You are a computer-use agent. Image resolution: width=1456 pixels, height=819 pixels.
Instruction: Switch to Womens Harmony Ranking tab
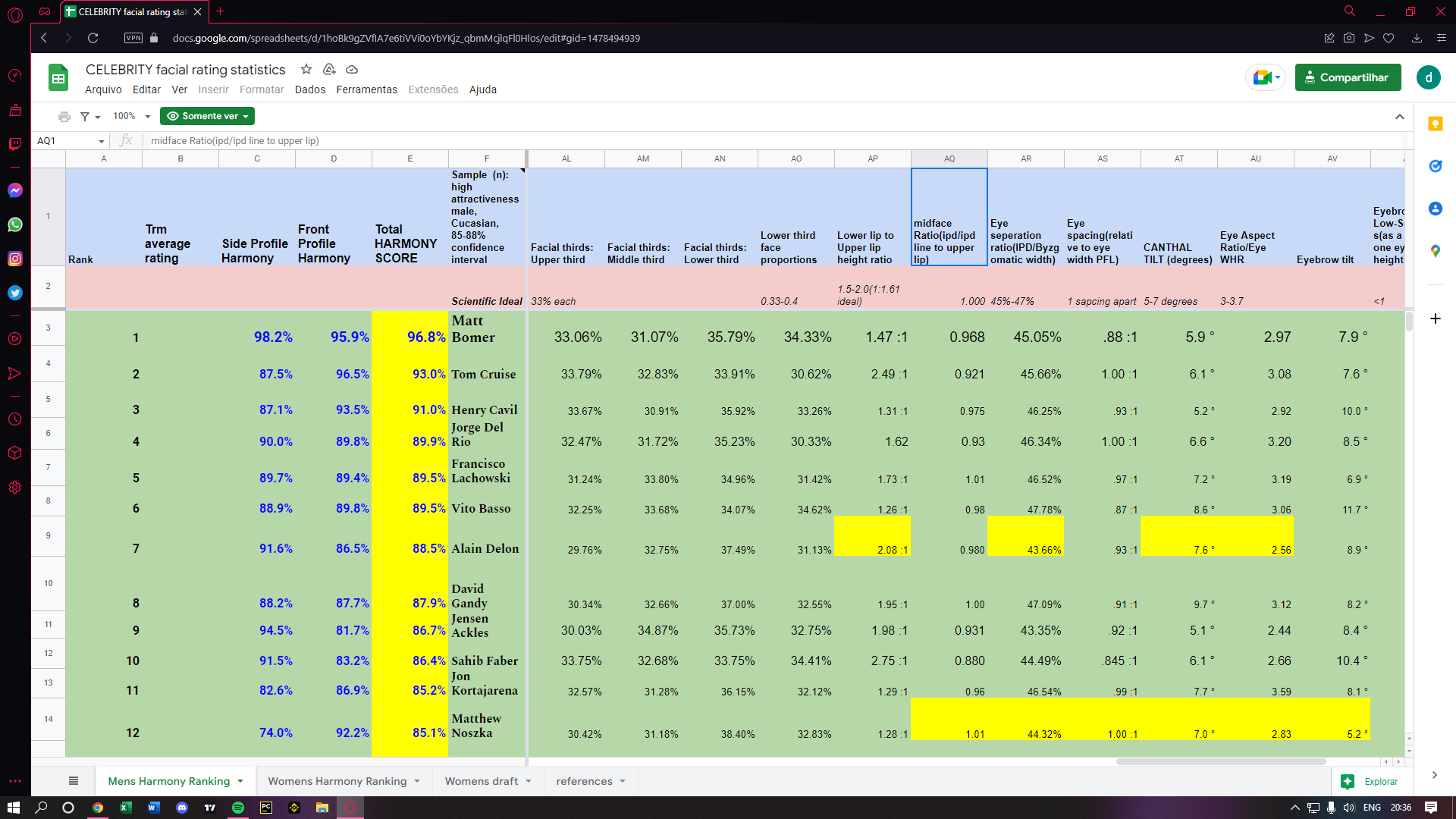click(337, 781)
